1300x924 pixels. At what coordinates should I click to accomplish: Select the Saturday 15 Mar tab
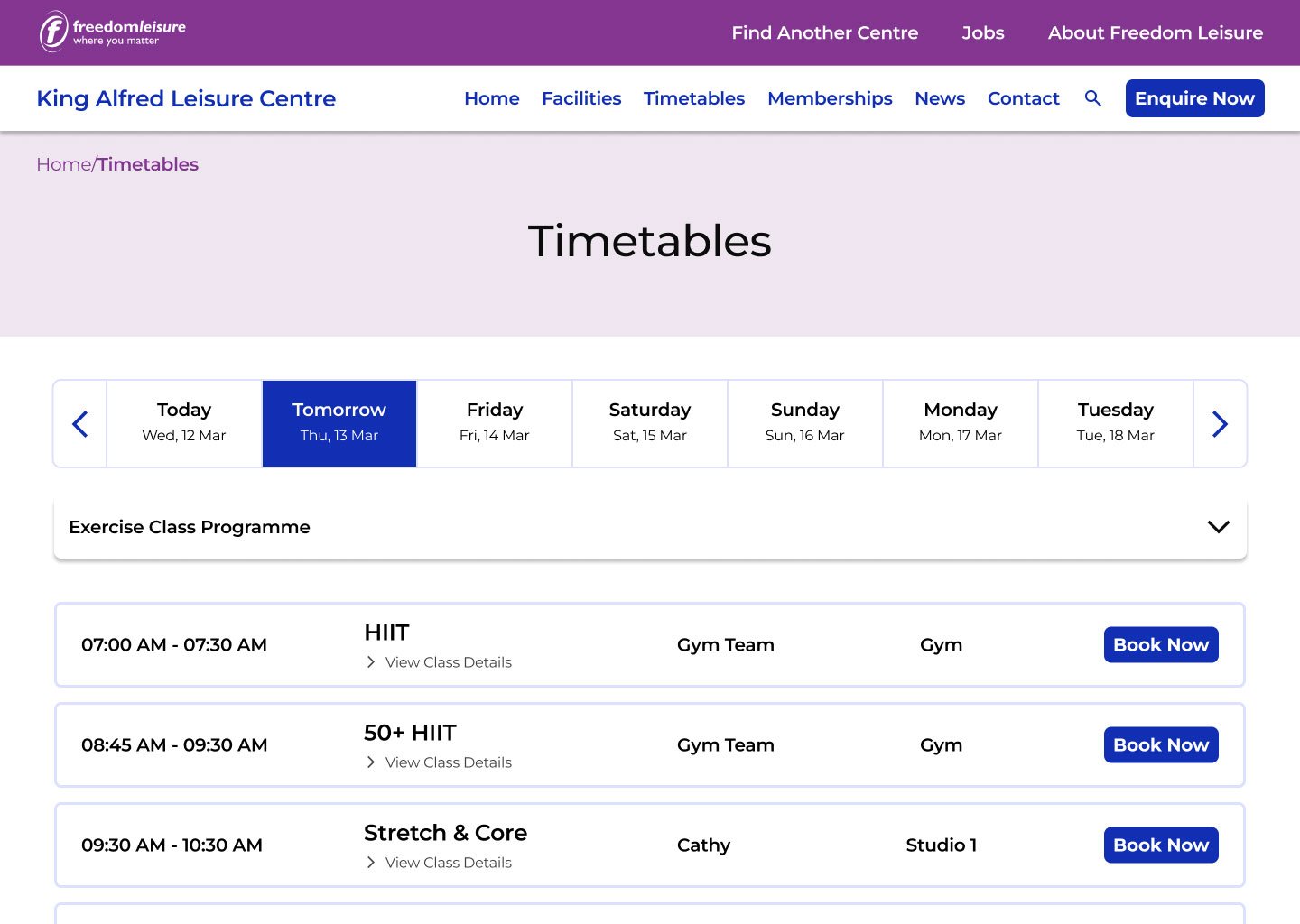coord(650,424)
